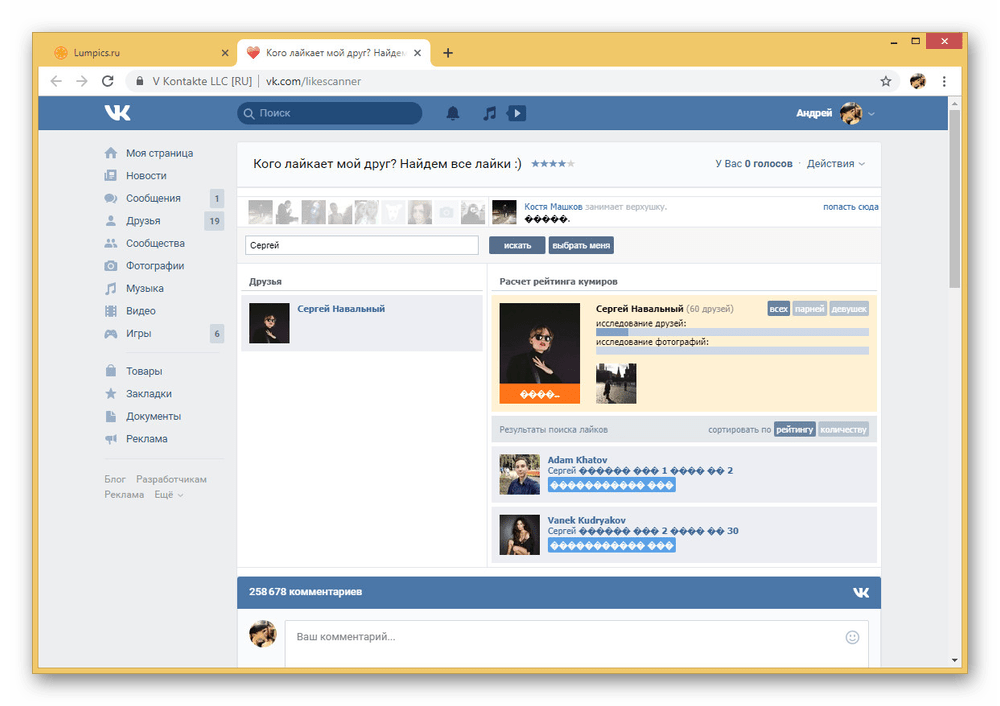Screen dimensions: 1000x706
Task: Click the "попасть сюда" link
Action: (x=850, y=207)
